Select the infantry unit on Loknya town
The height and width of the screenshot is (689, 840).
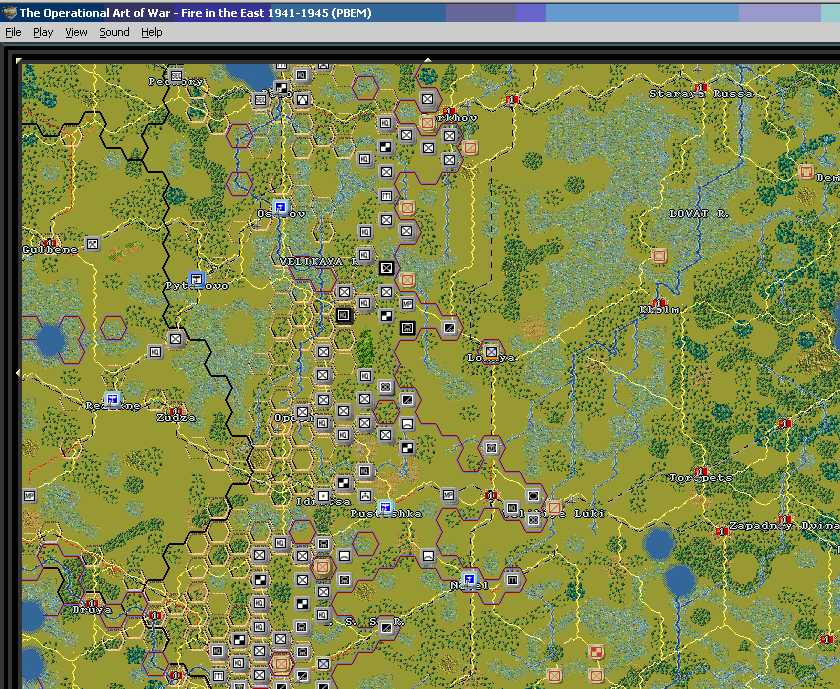tap(491, 351)
